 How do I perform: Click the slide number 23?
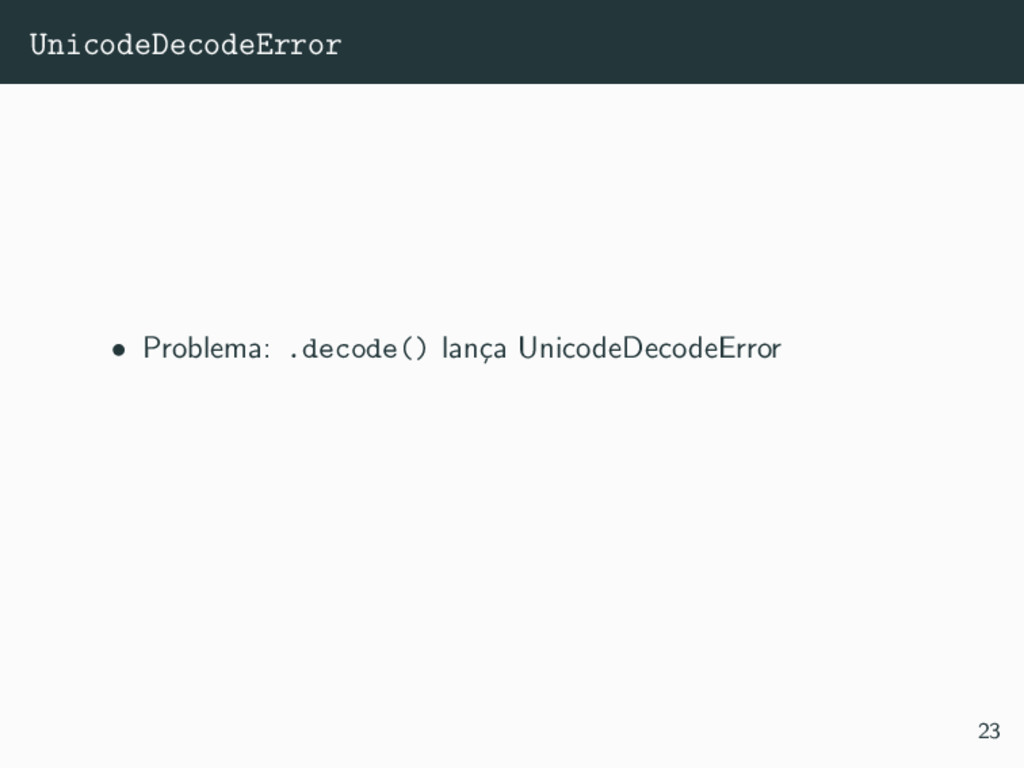989,730
